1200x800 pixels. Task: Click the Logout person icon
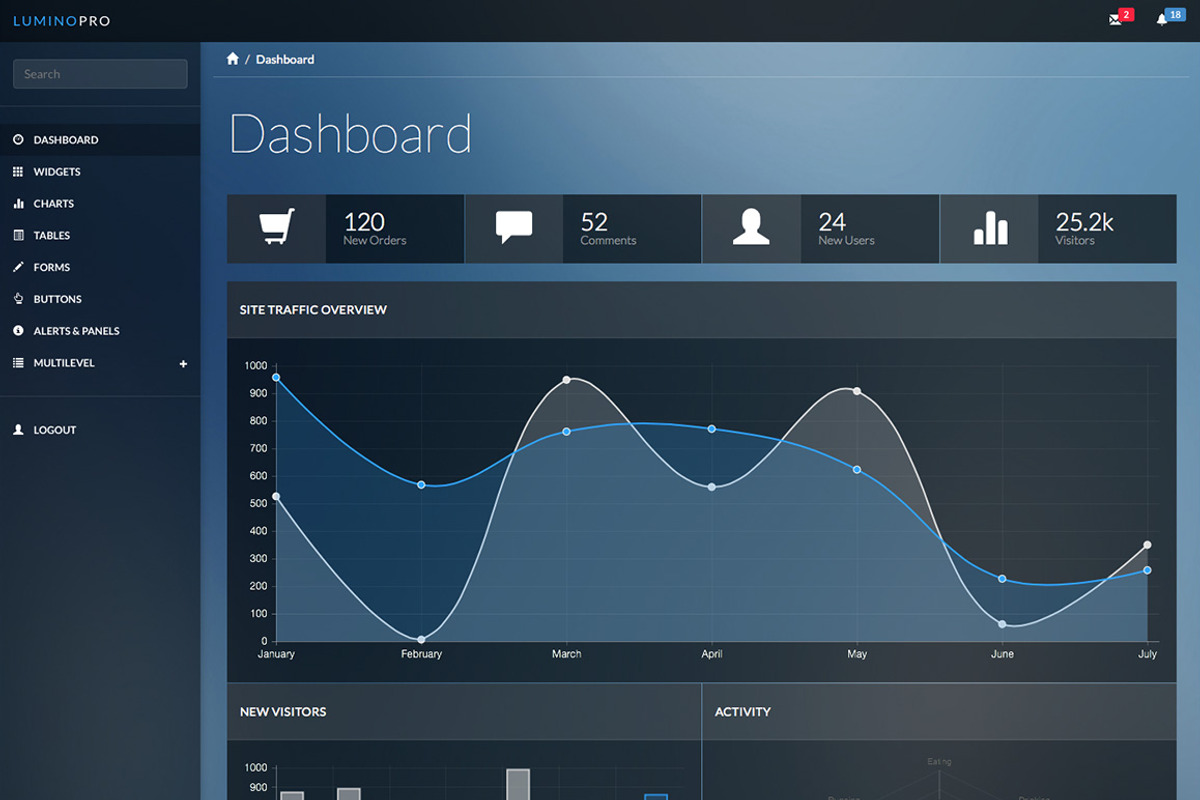pos(17,430)
